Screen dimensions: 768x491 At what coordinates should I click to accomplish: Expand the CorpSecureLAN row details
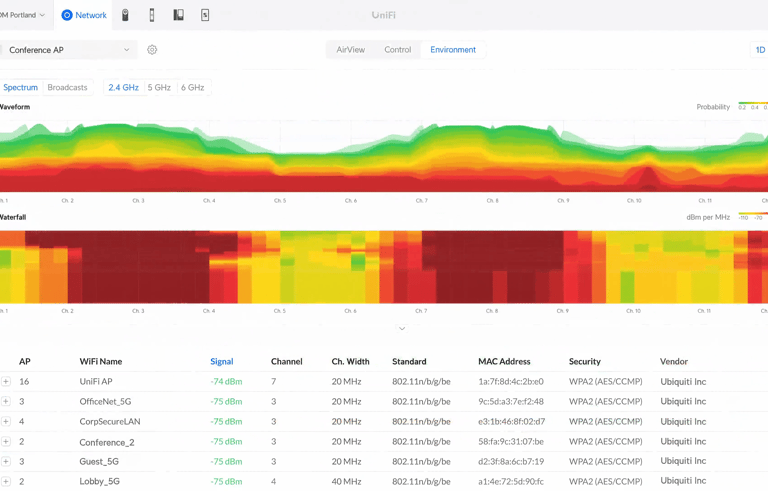[6, 421]
